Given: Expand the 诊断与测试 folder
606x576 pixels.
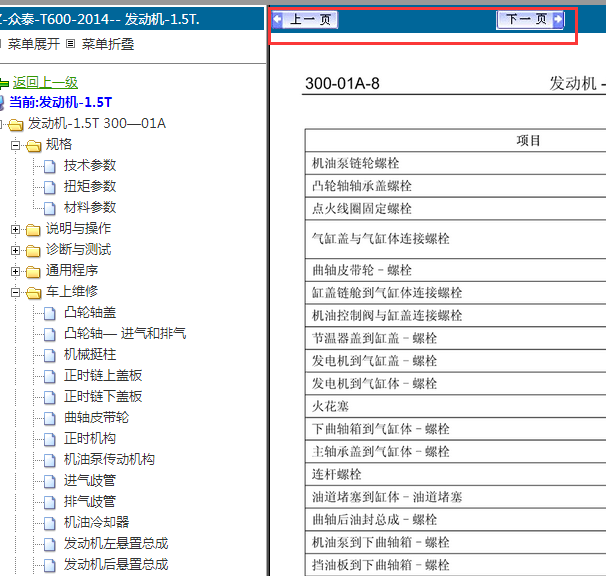Looking at the screenshot, I should [x=15, y=250].
